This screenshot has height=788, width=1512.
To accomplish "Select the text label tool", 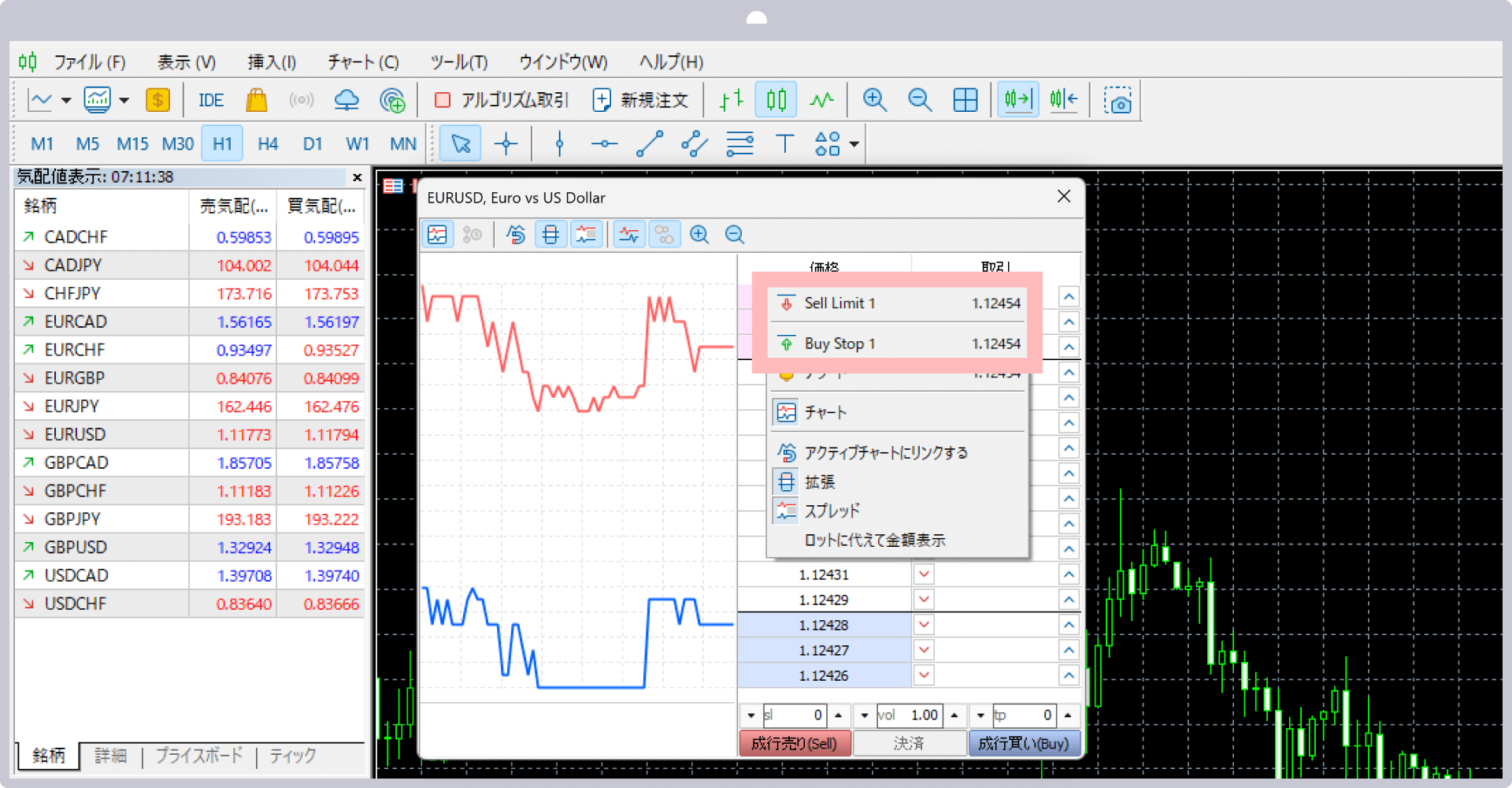I will coord(785,143).
